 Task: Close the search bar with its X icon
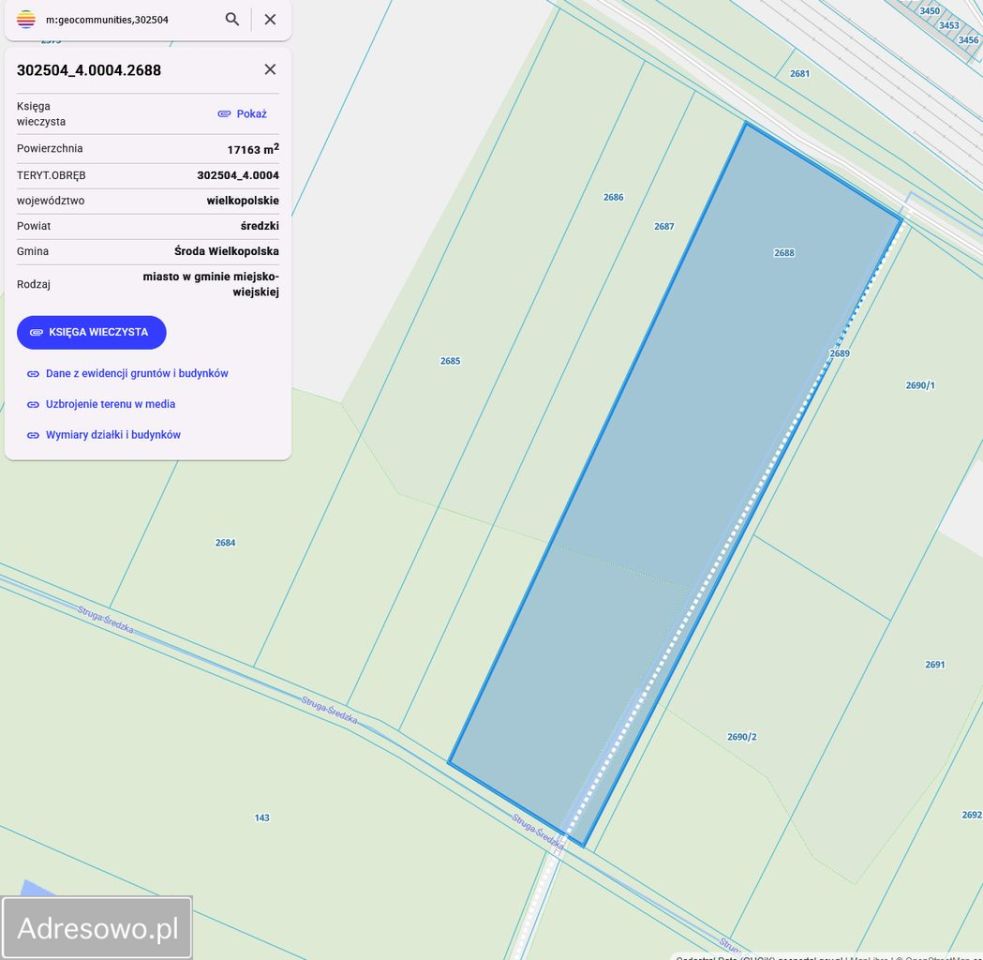pos(269,19)
